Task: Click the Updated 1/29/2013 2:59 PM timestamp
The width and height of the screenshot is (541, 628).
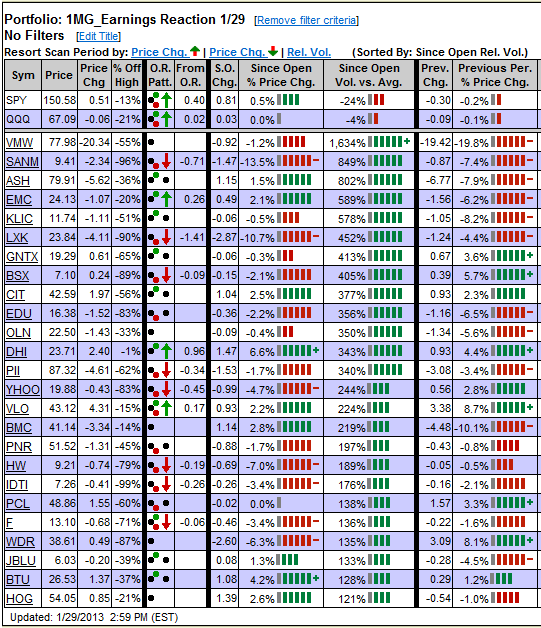Action: pyautogui.click(x=94, y=617)
